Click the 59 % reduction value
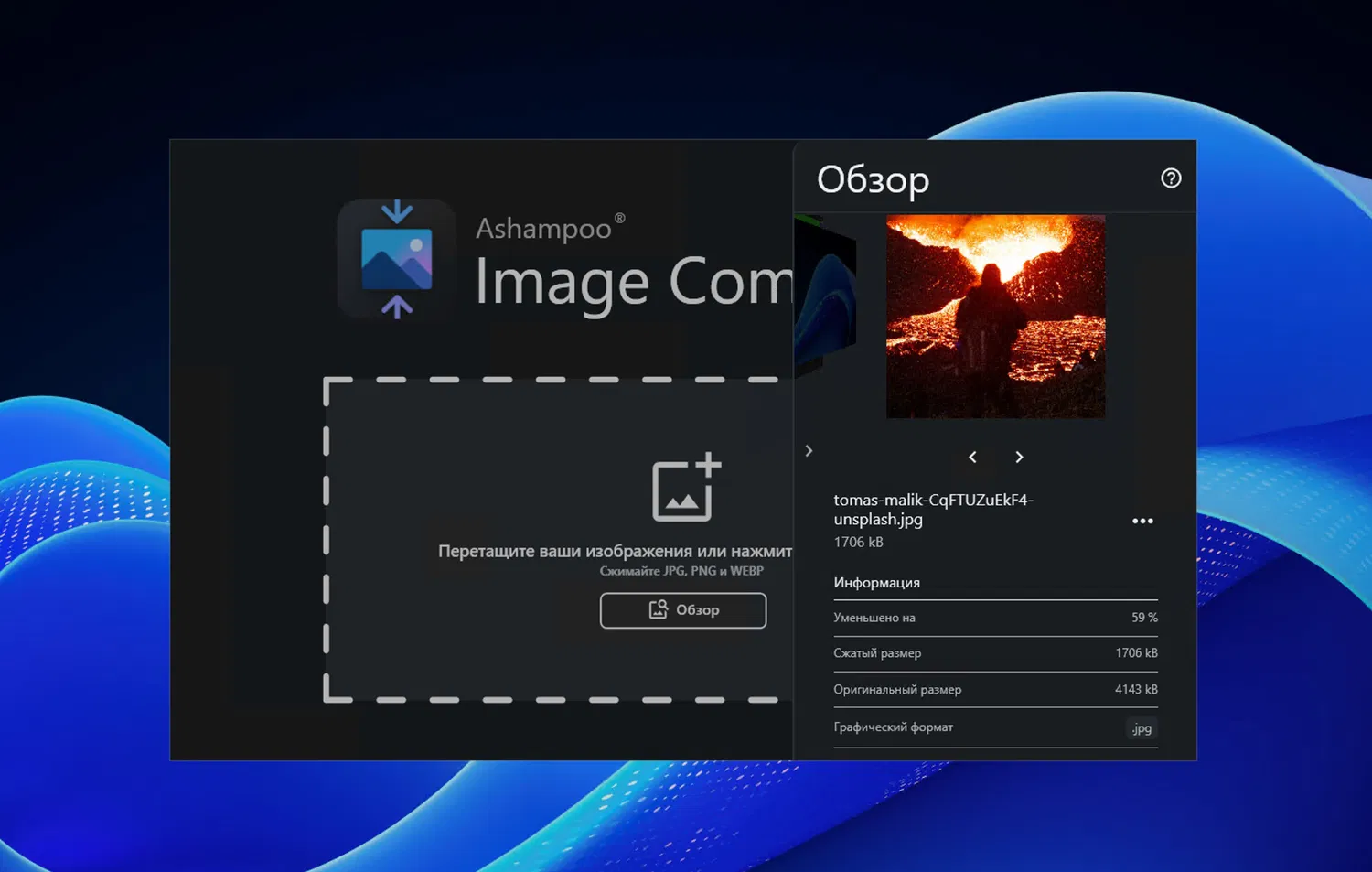Image resolution: width=1372 pixels, height=872 pixels. (1144, 618)
